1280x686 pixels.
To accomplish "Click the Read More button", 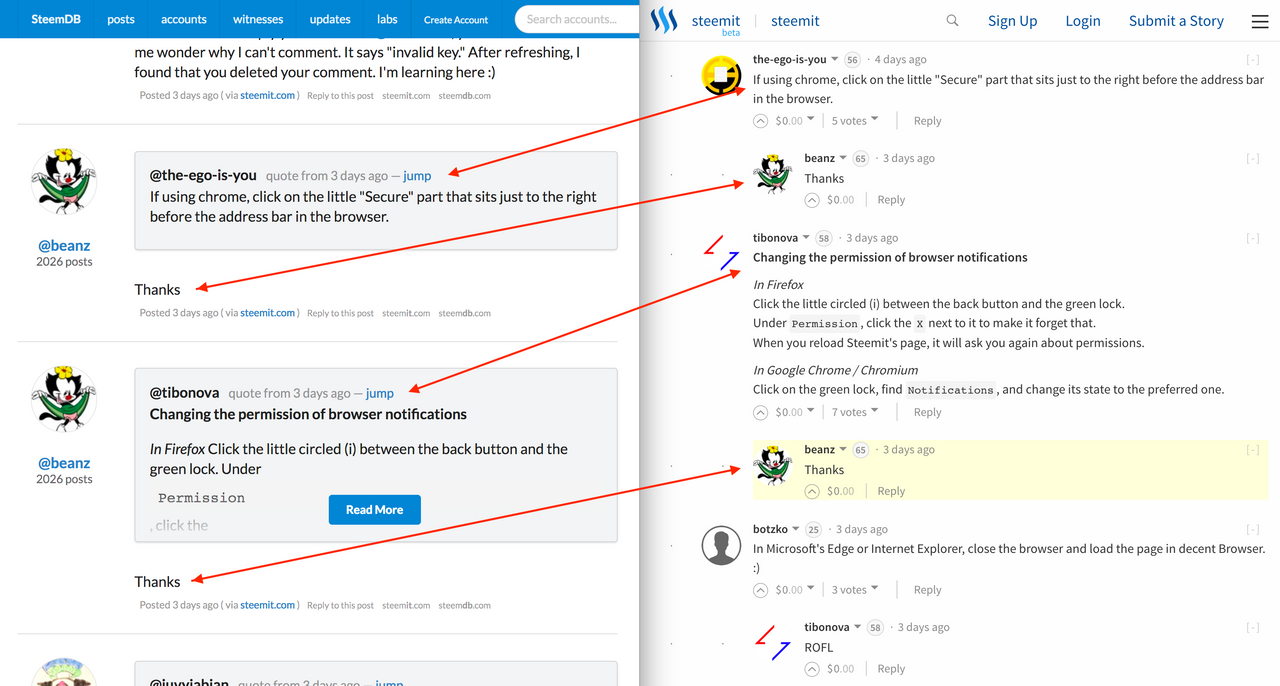I will click(374, 509).
